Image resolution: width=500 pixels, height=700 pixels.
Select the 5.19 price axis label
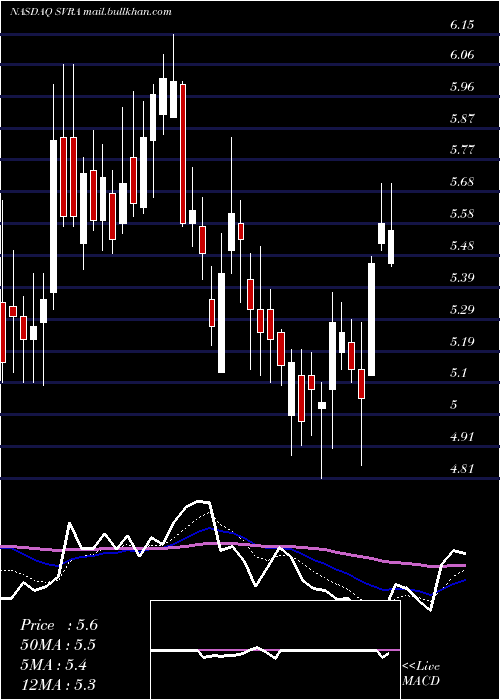(x=462, y=342)
